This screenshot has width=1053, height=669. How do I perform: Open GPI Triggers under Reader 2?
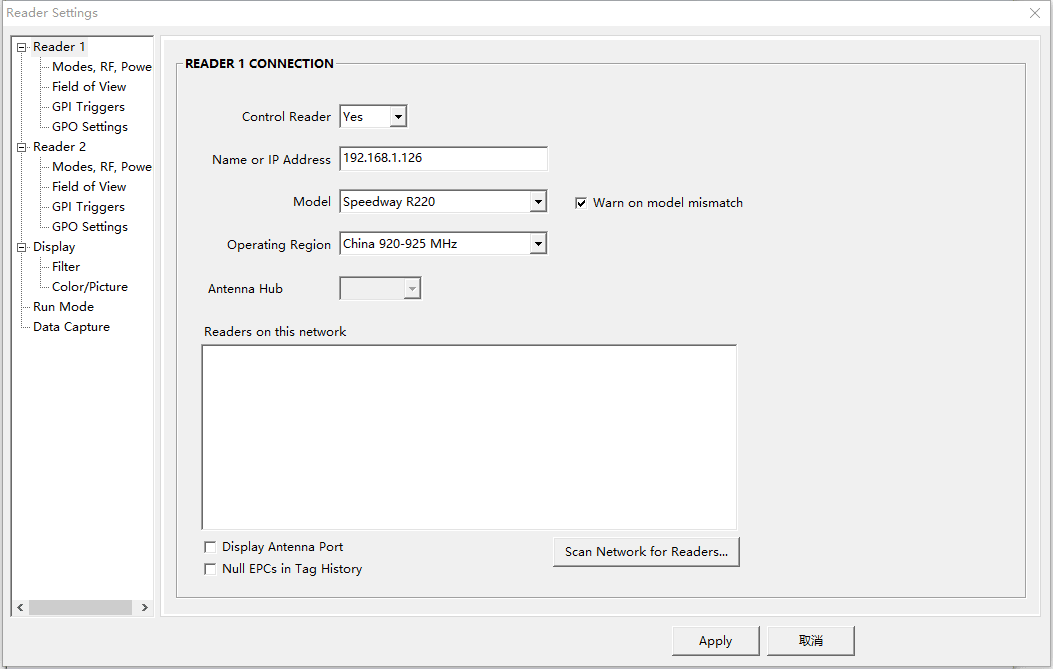[x=88, y=207]
